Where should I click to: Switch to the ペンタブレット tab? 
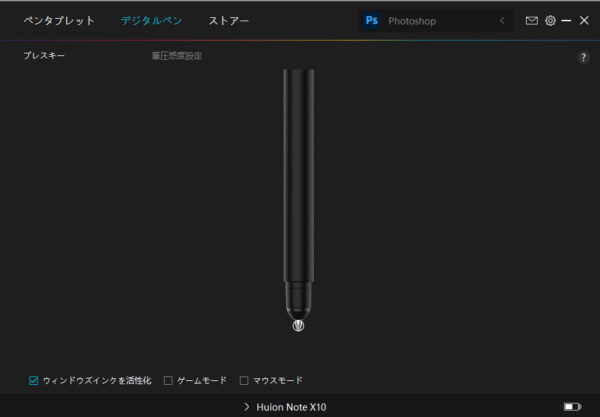[59, 21]
